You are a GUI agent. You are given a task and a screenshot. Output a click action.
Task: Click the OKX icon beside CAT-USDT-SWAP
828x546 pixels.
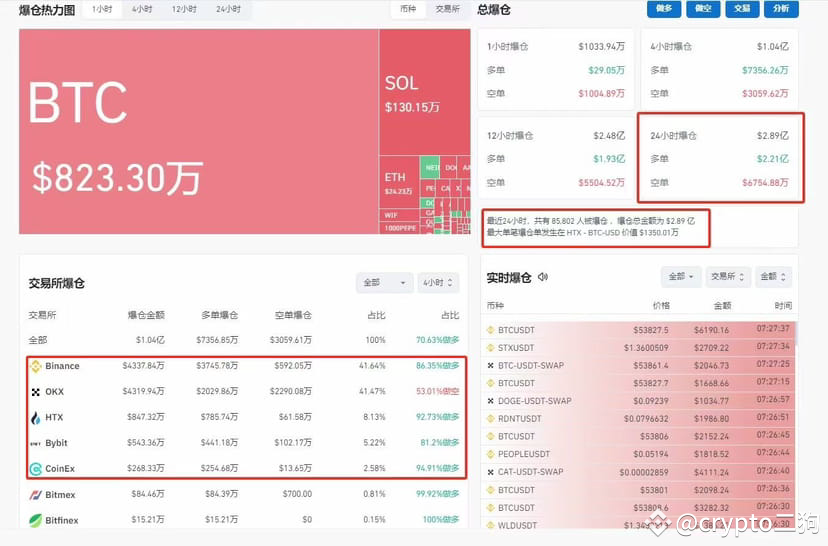tap(491, 472)
